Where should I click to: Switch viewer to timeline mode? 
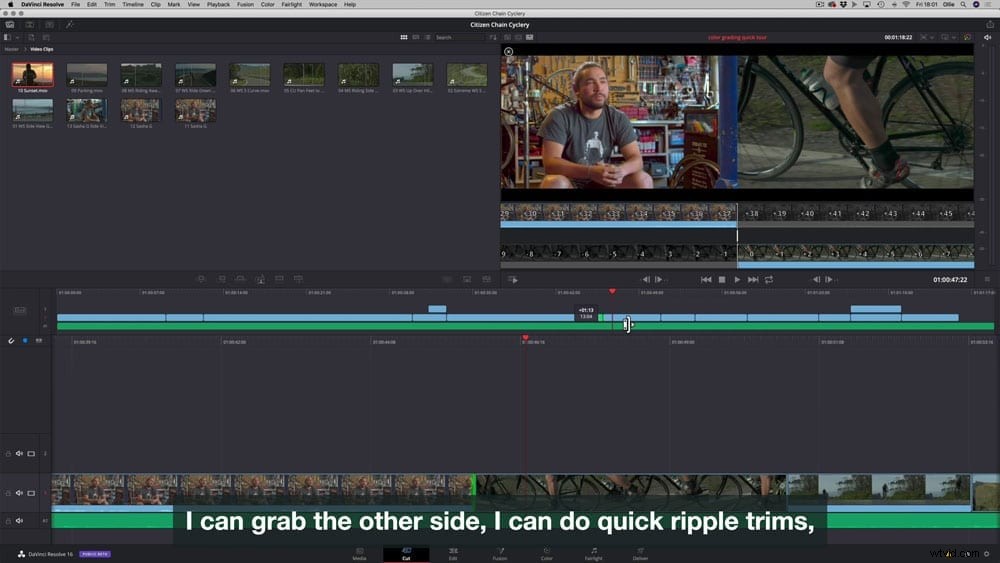point(529,38)
